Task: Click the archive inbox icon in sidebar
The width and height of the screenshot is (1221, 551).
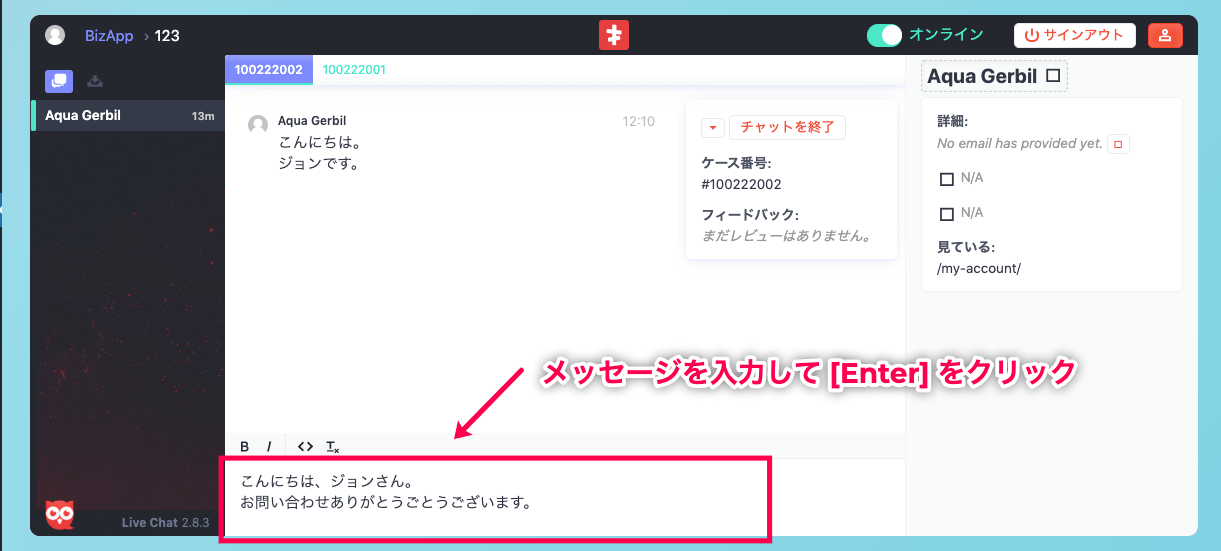Action: (x=95, y=81)
